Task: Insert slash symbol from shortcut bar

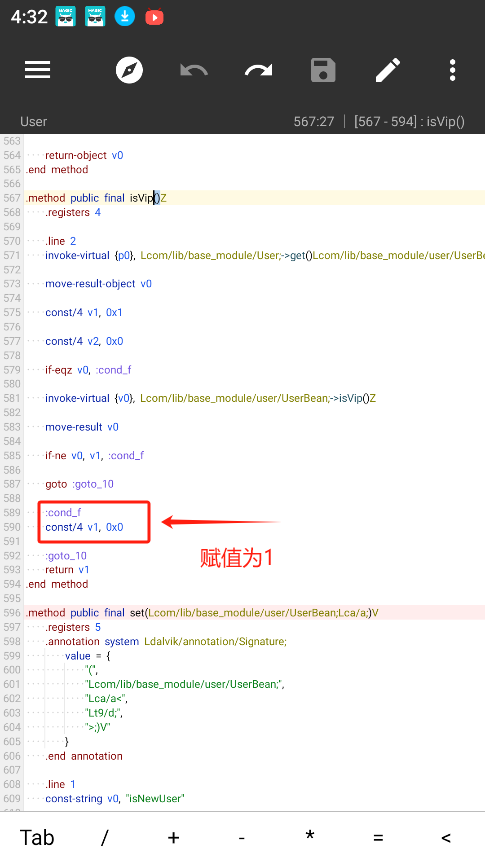Action: point(104,838)
